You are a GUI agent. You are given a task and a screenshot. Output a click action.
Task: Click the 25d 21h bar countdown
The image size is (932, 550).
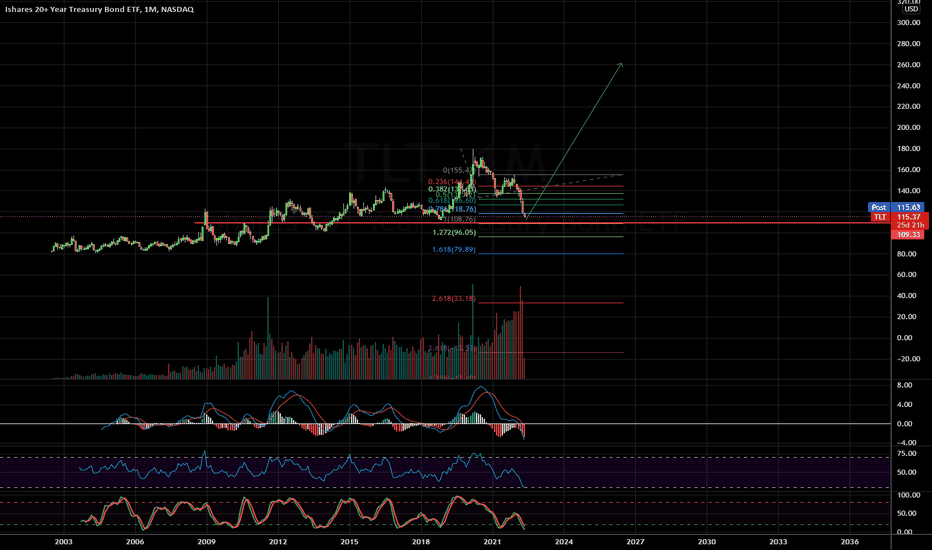[x=910, y=226]
